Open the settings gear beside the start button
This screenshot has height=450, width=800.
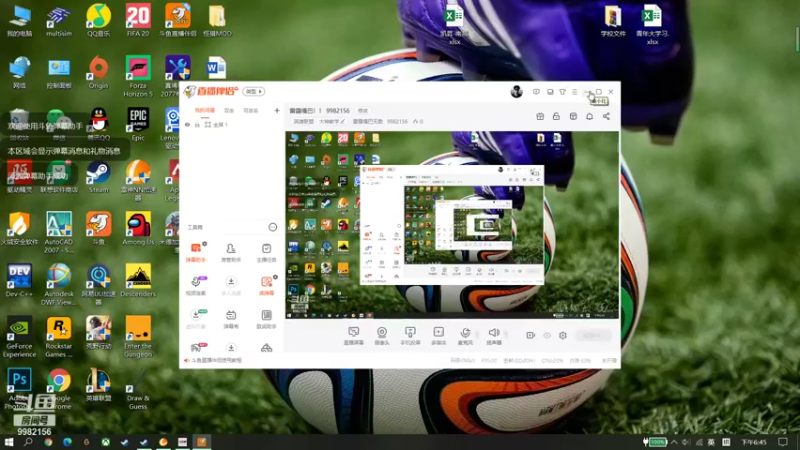[x=563, y=335]
